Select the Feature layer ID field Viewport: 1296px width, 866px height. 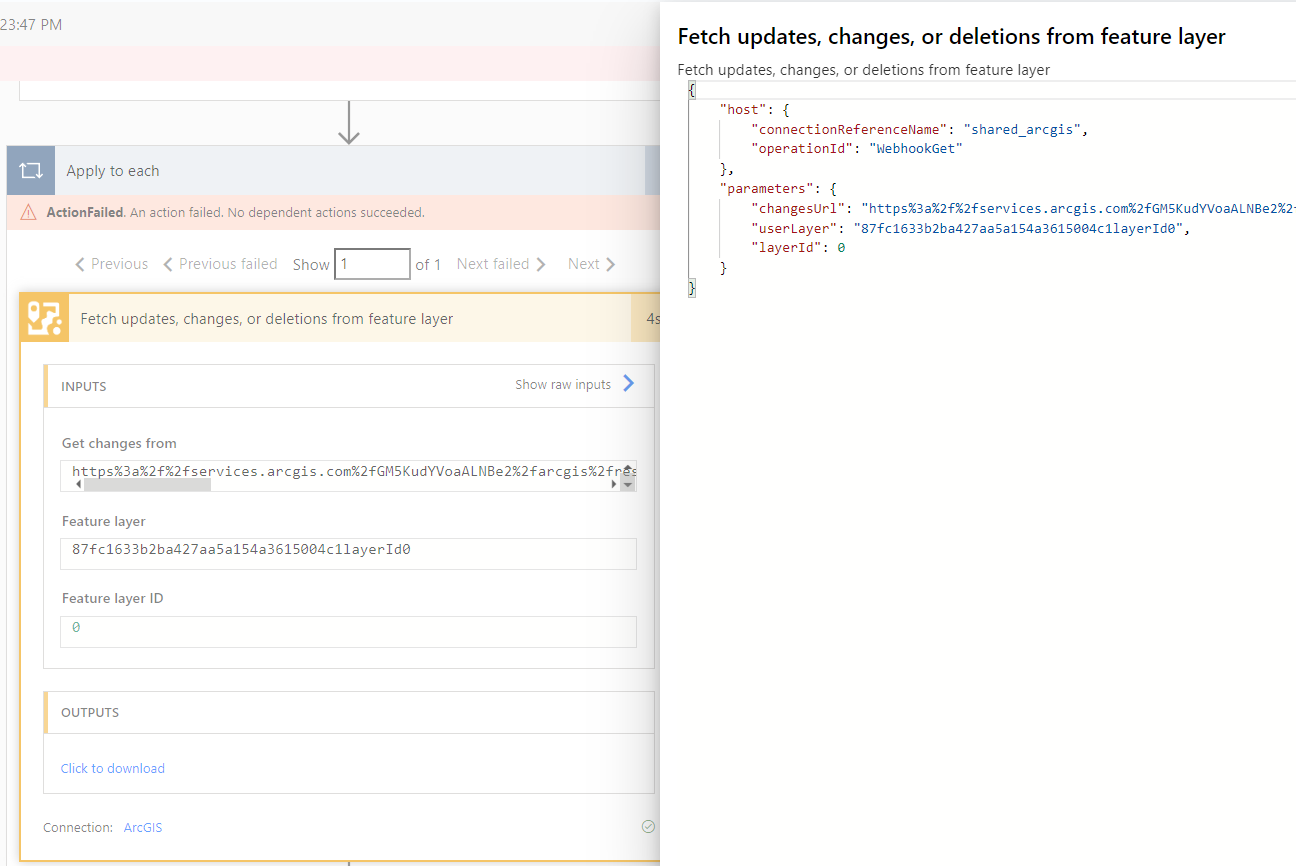point(348,628)
